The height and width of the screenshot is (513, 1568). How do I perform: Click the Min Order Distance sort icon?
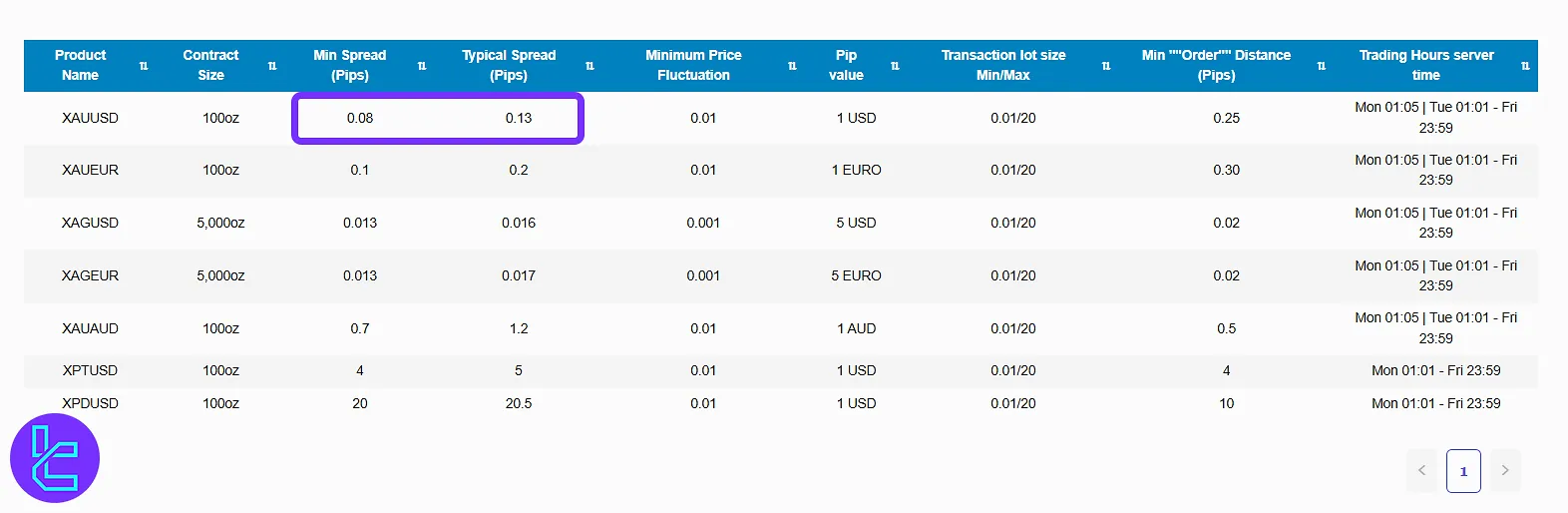[1322, 66]
